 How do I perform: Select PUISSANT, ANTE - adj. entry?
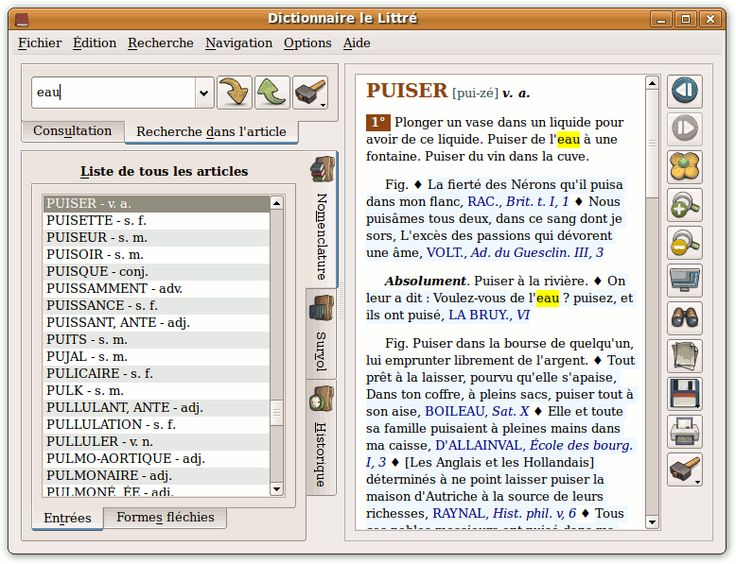[156, 322]
